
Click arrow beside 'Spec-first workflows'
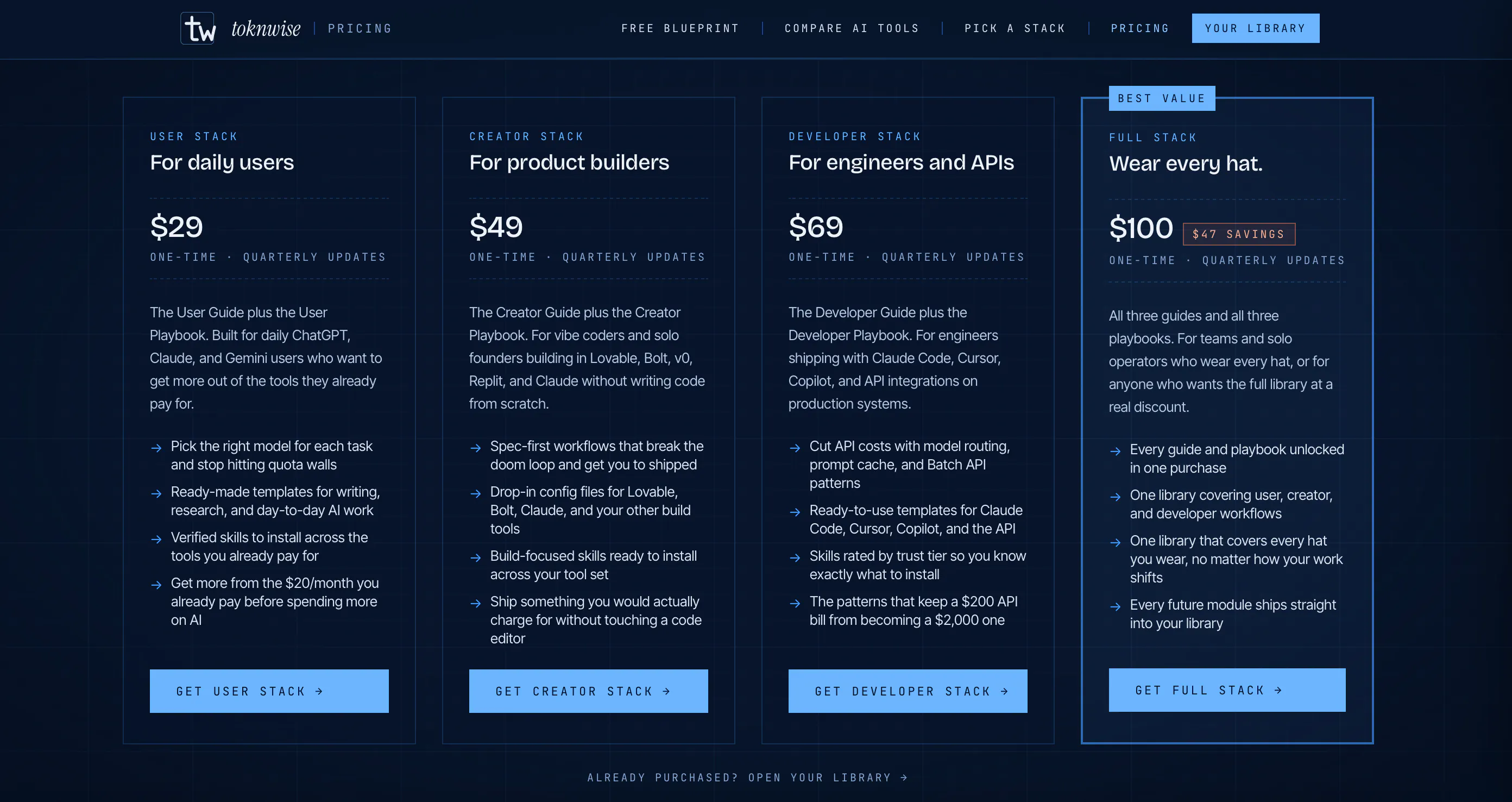[x=475, y=448]
